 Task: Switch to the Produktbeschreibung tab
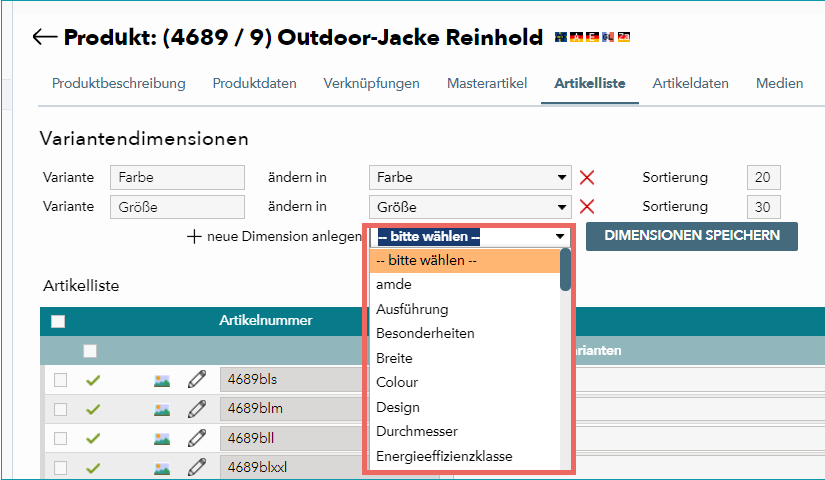click(x=118, y=83)
